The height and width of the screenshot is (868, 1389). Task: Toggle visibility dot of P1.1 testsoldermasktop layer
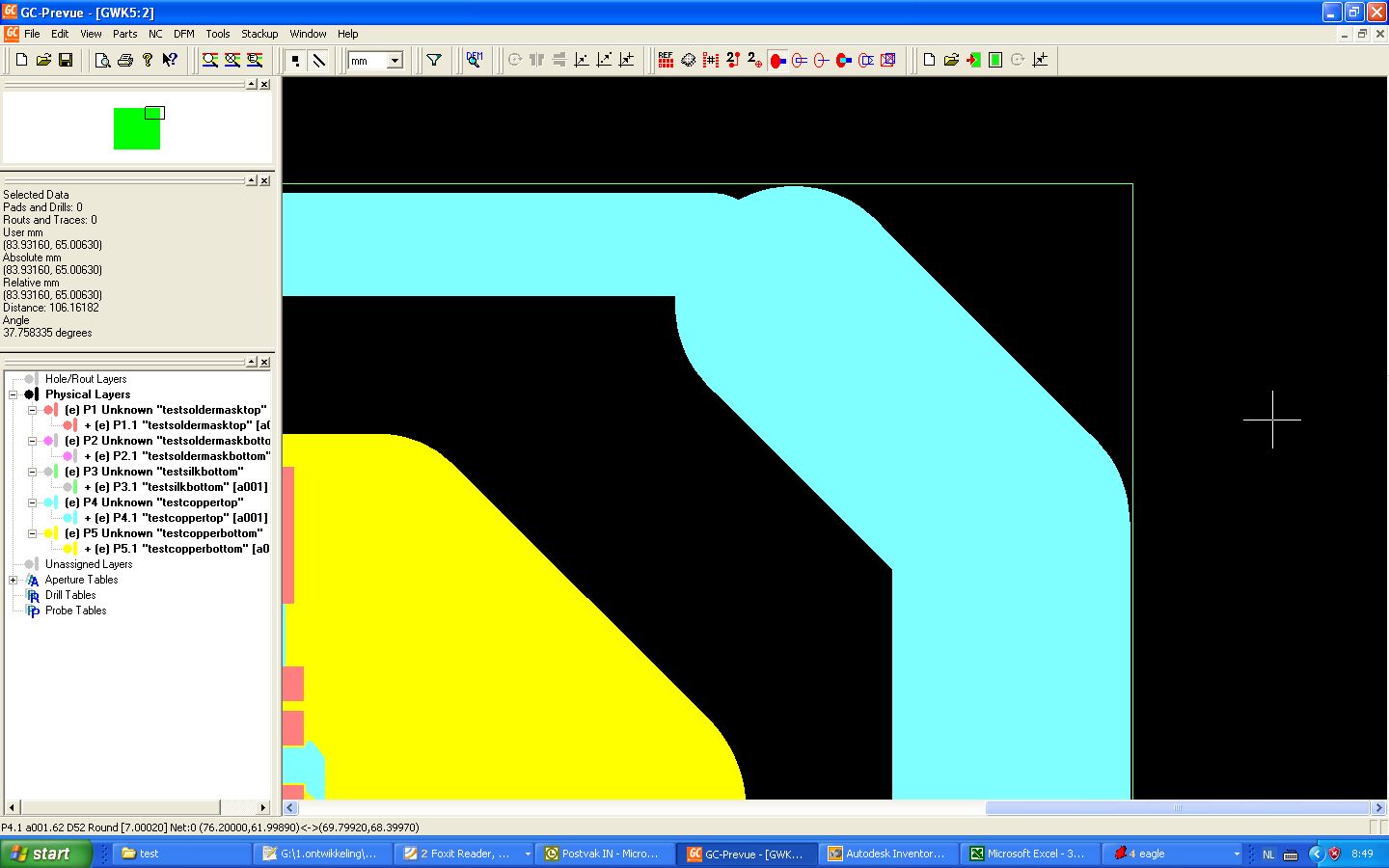[x=68, y=425]
